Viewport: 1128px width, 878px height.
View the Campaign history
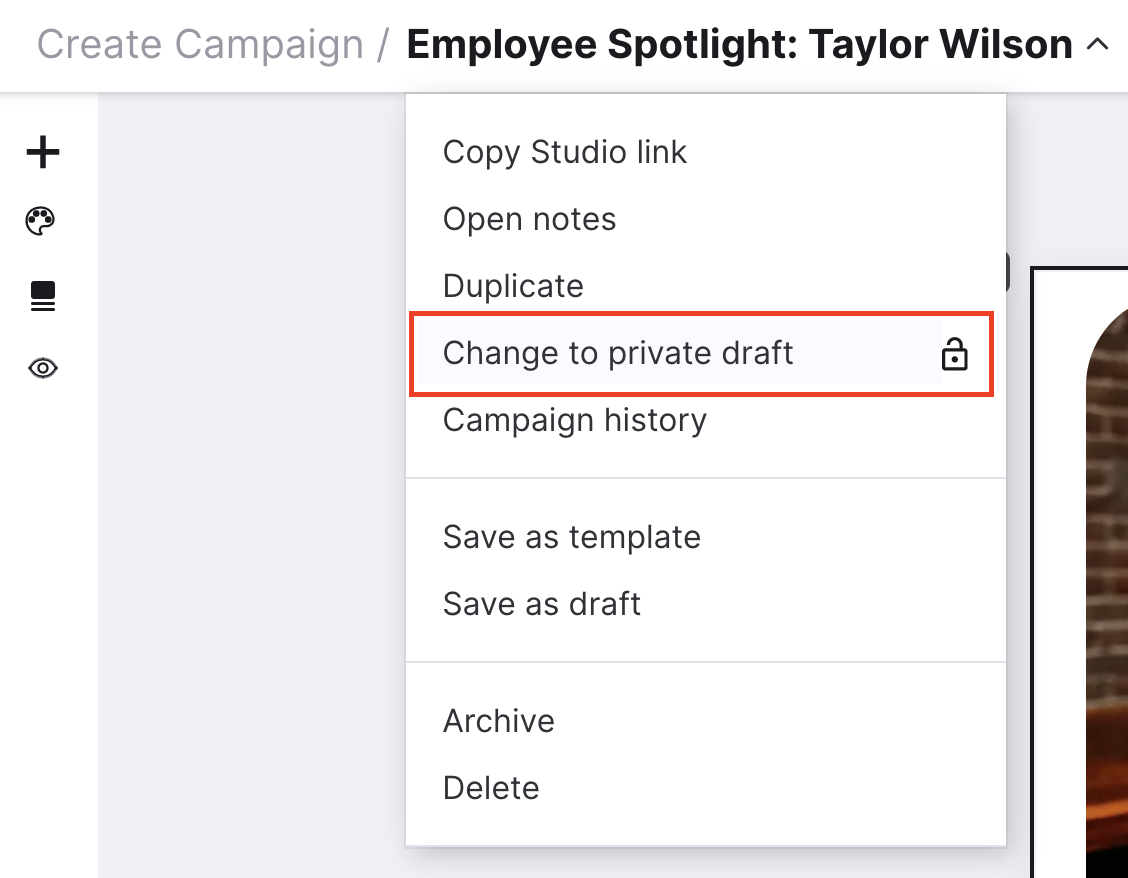point(575,420)
